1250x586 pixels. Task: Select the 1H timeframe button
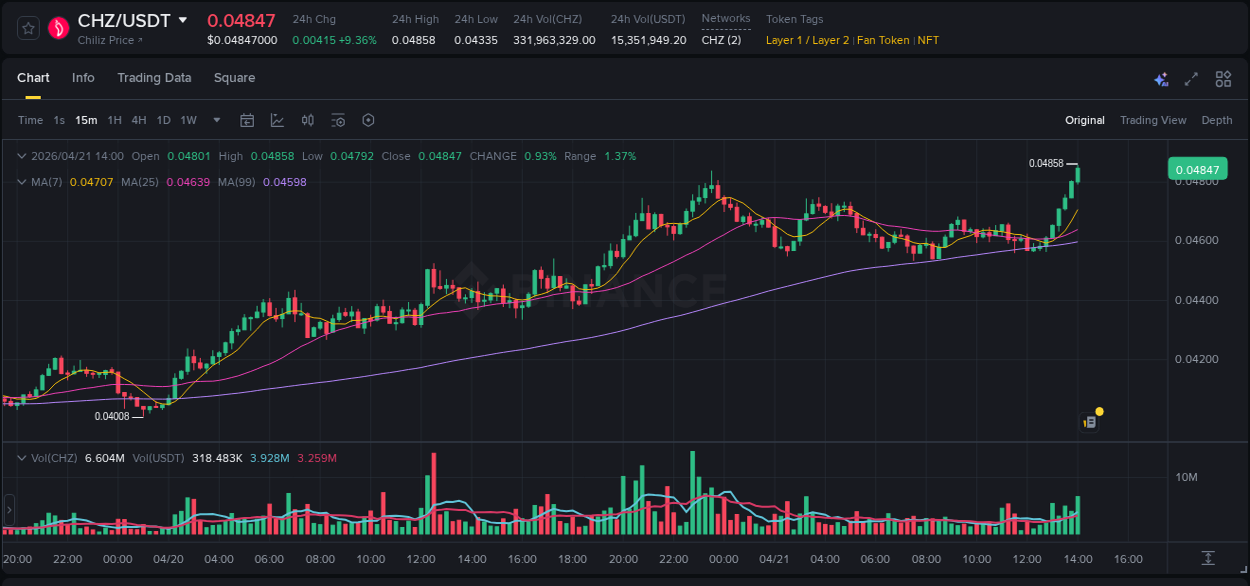click(114, 120)
